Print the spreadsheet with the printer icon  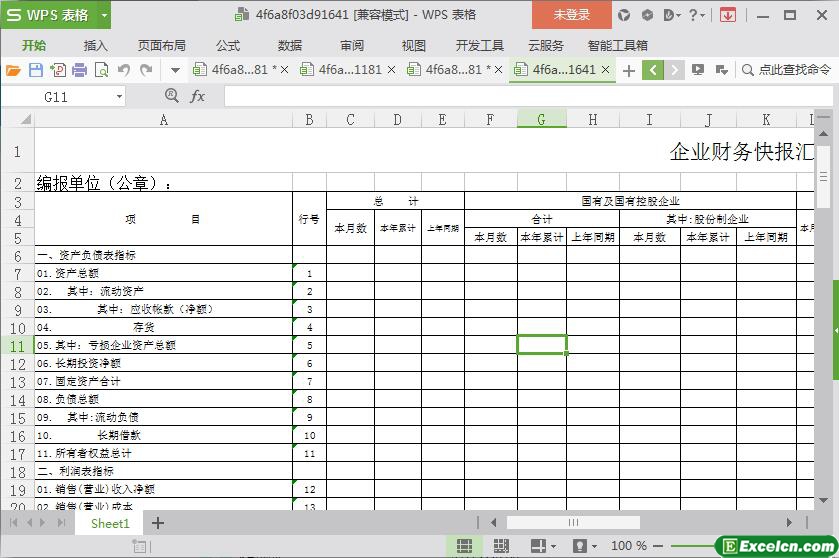79,70
